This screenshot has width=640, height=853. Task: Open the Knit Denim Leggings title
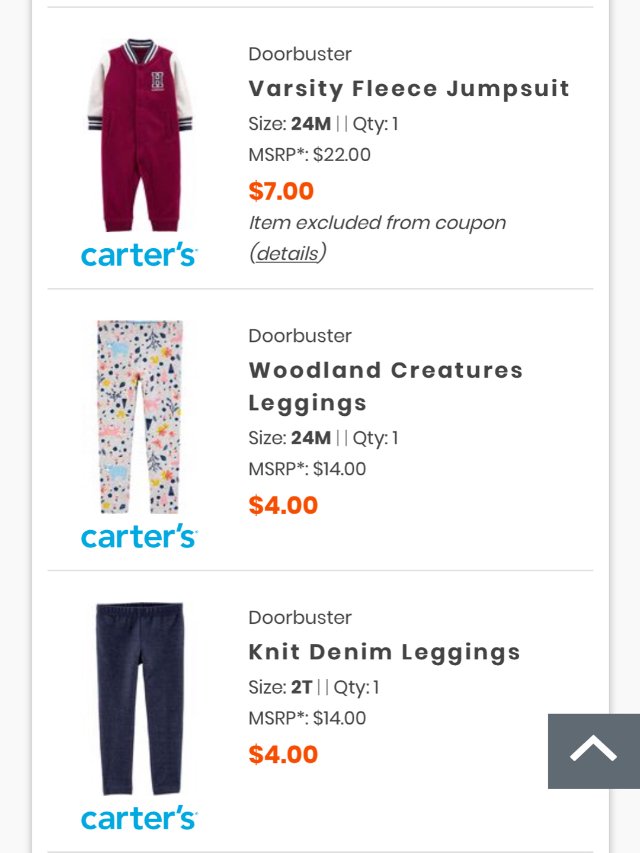point(385,652)
